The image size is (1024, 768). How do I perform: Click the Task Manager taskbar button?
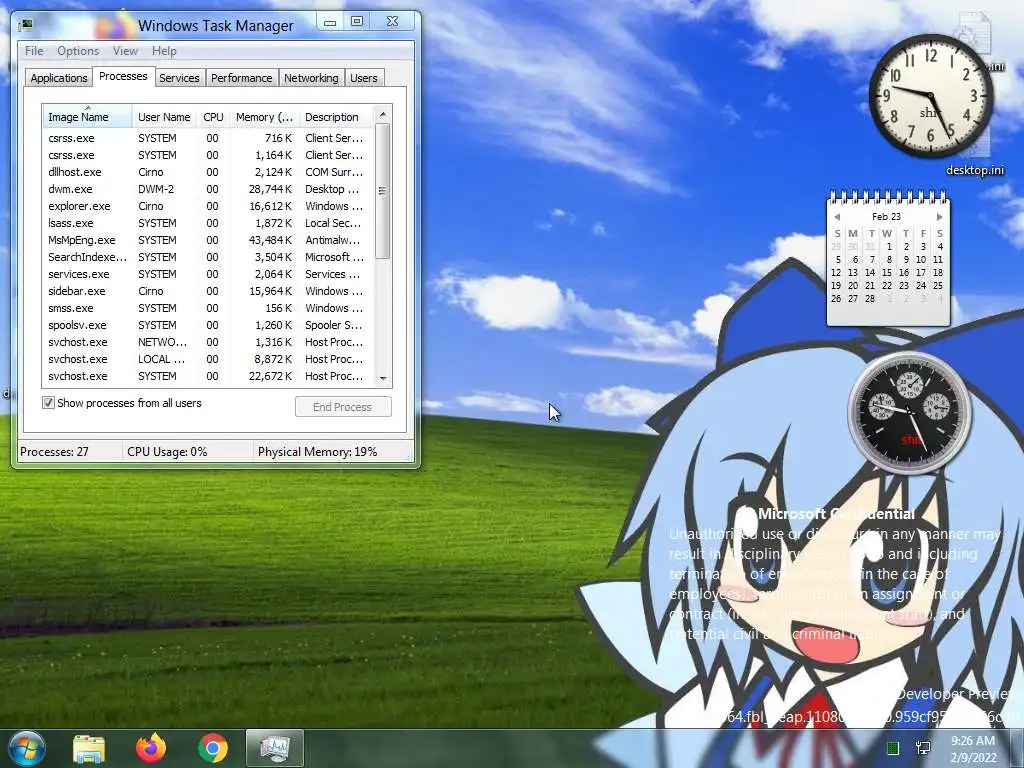[x=275, y=748]
